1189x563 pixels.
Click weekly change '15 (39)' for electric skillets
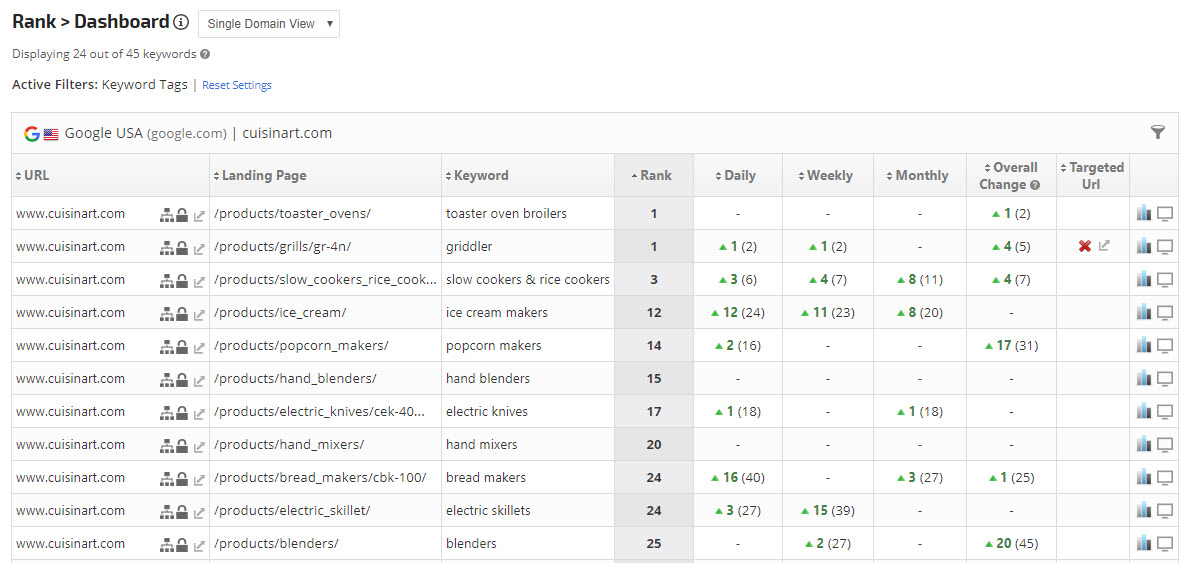tap(827, 511)
